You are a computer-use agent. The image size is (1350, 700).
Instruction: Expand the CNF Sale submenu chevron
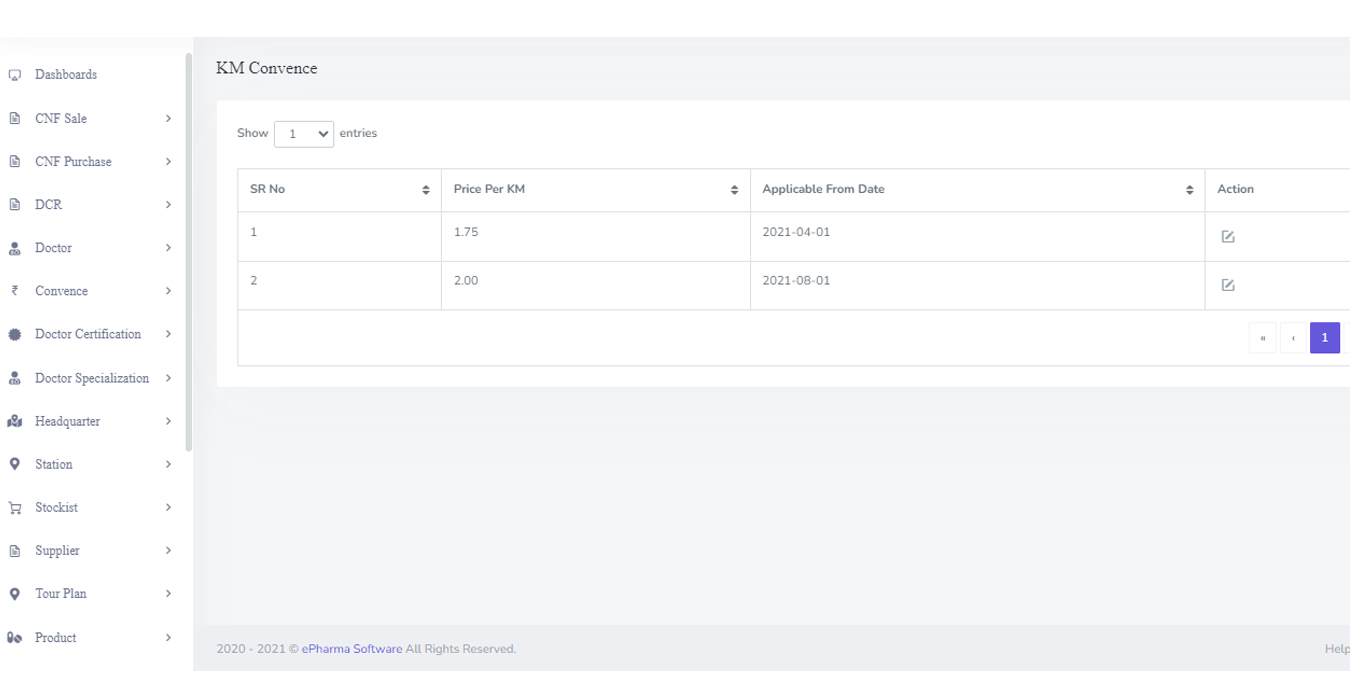pyautogui.click(x=168, y=118)
